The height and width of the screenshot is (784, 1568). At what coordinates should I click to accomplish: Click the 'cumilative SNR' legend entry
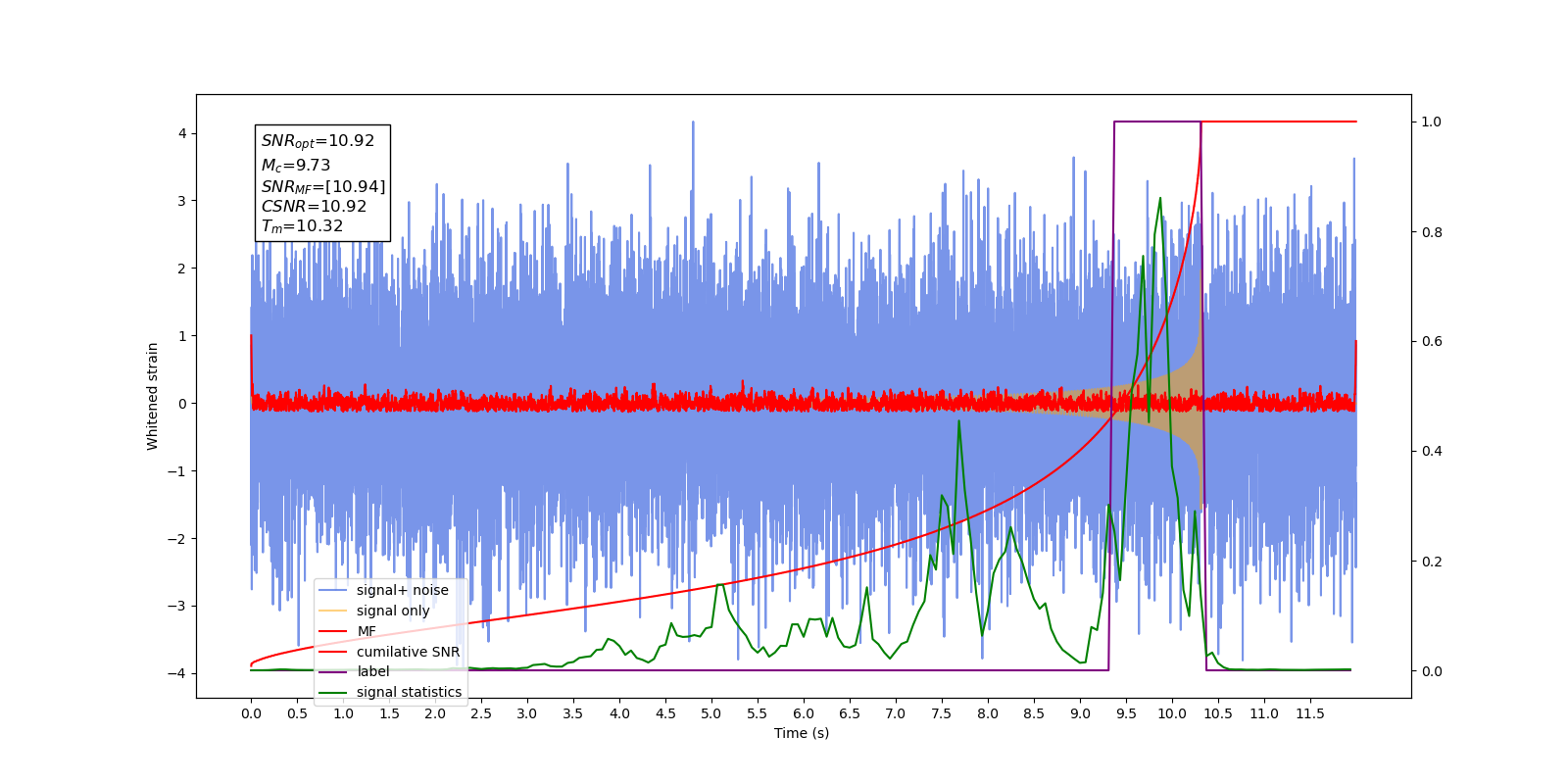408,652
